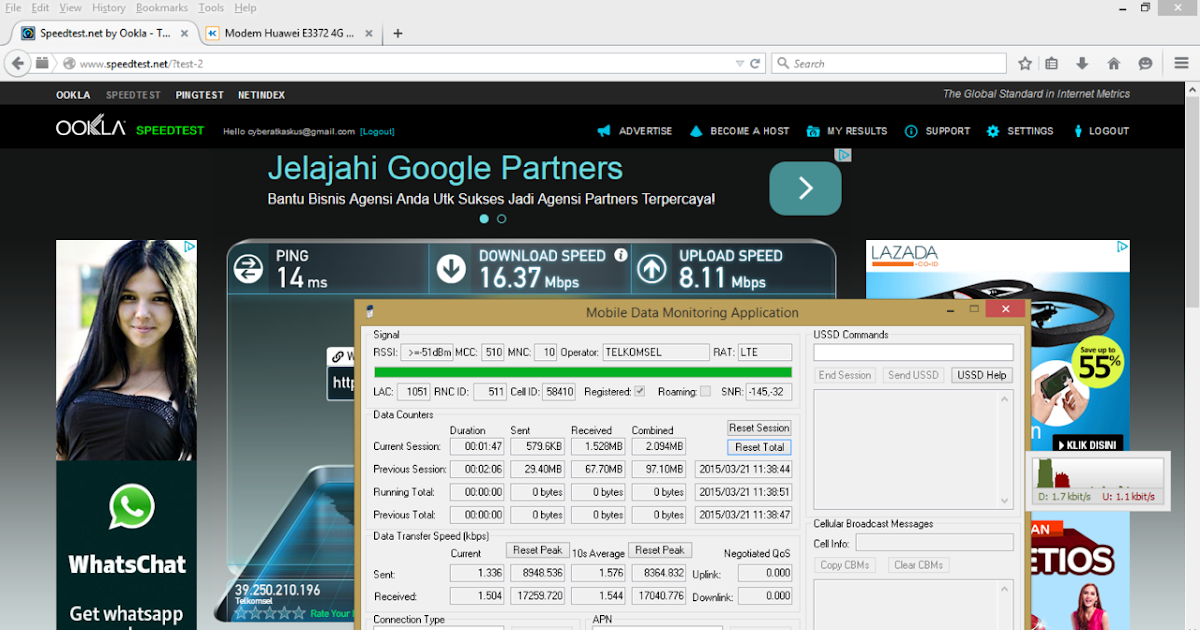Open the Bookmarks menu

tap(162, 7)
